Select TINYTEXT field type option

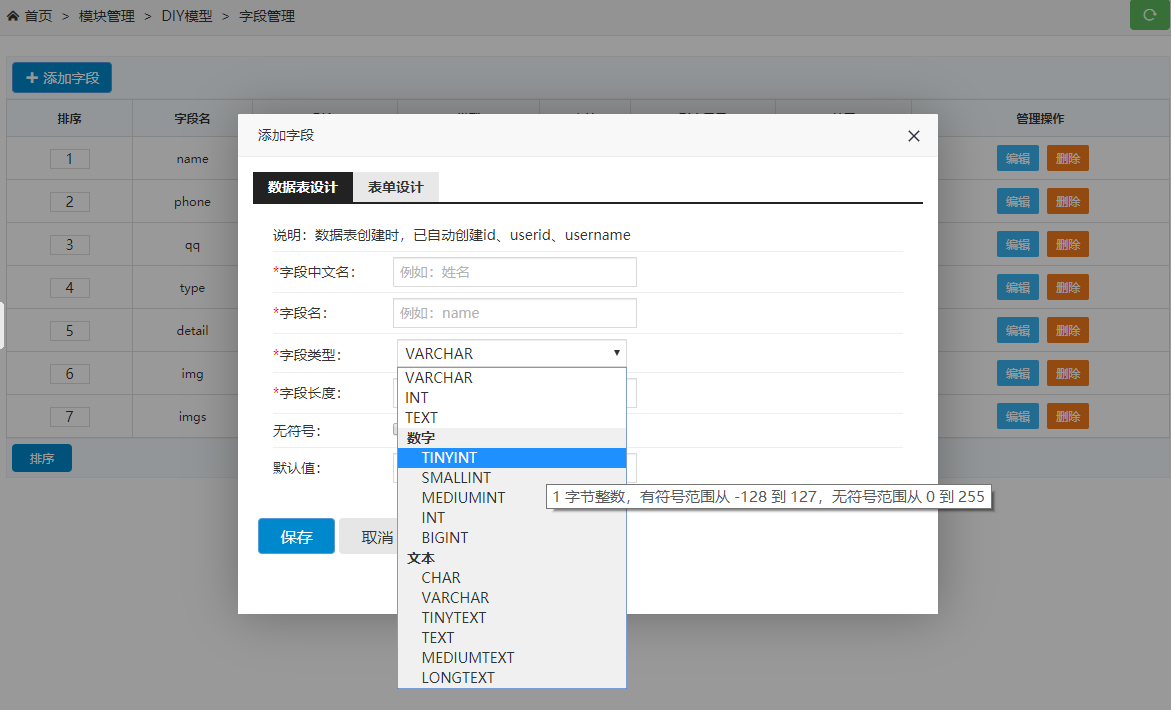pos(454,618)
